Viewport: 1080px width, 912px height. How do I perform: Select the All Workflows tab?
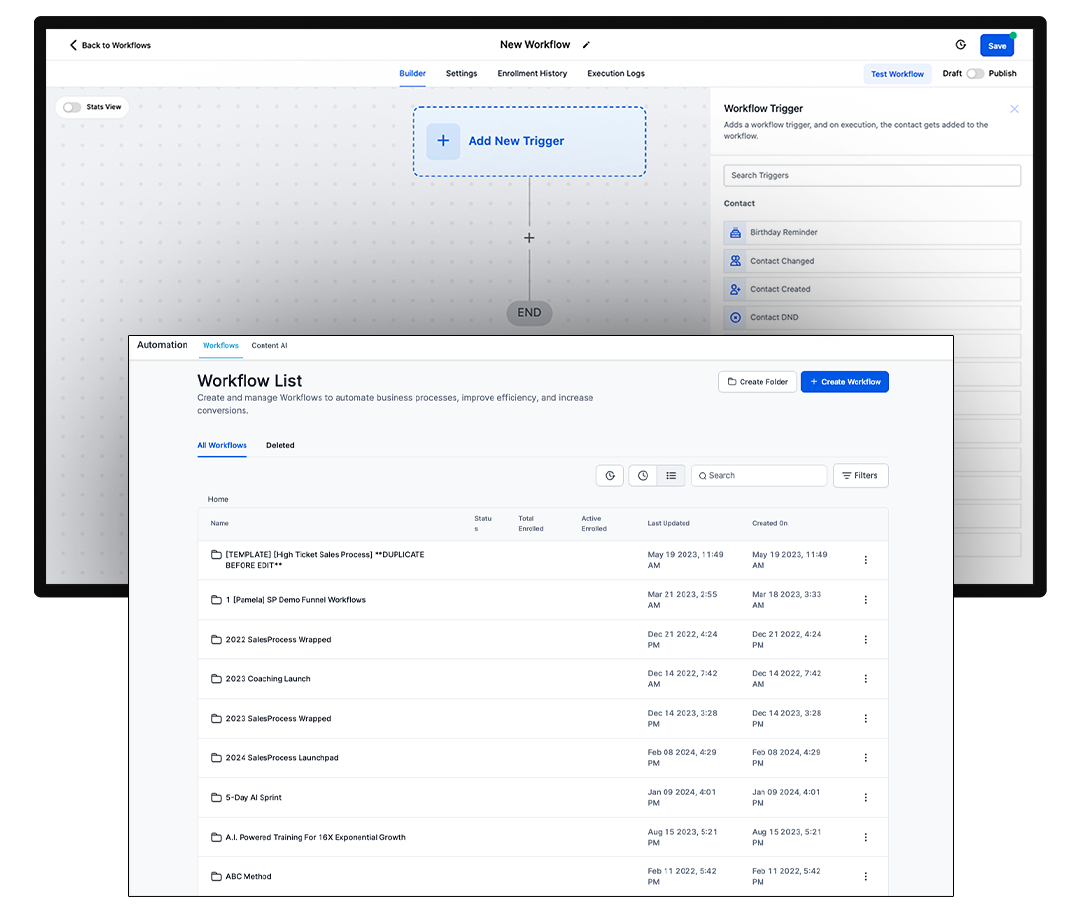222,446
